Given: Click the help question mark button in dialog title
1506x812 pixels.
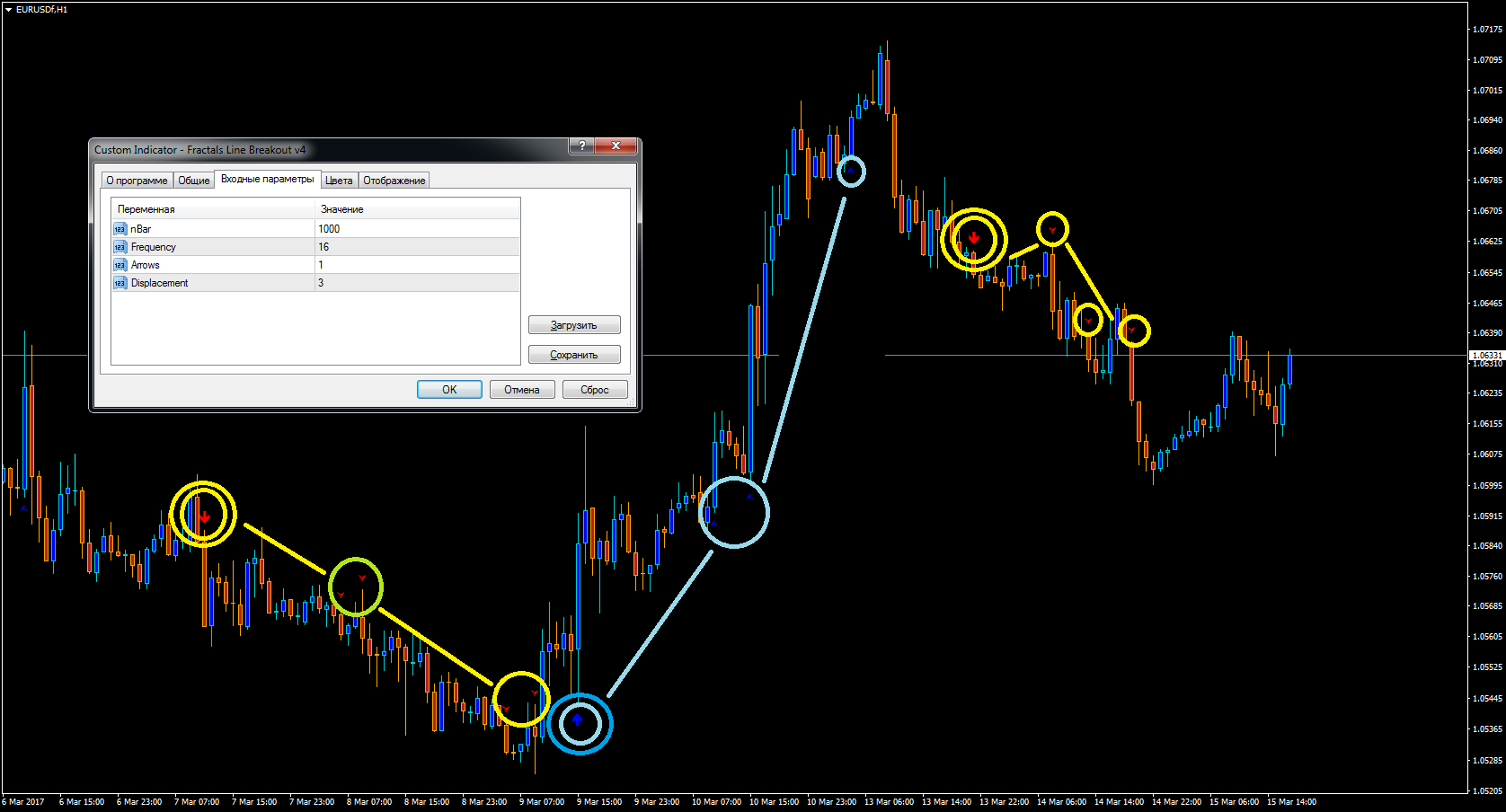Looking at the screenshot, I should click(x=582, y=146).
